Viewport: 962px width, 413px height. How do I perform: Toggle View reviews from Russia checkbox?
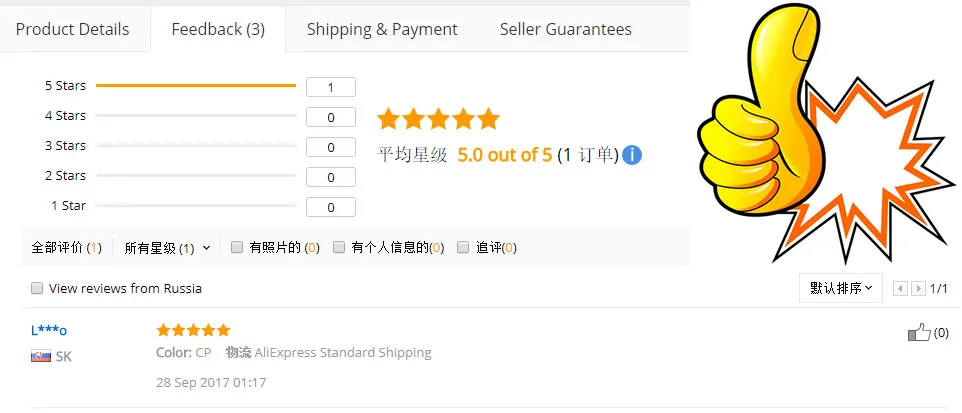click(x=37, y=289)
